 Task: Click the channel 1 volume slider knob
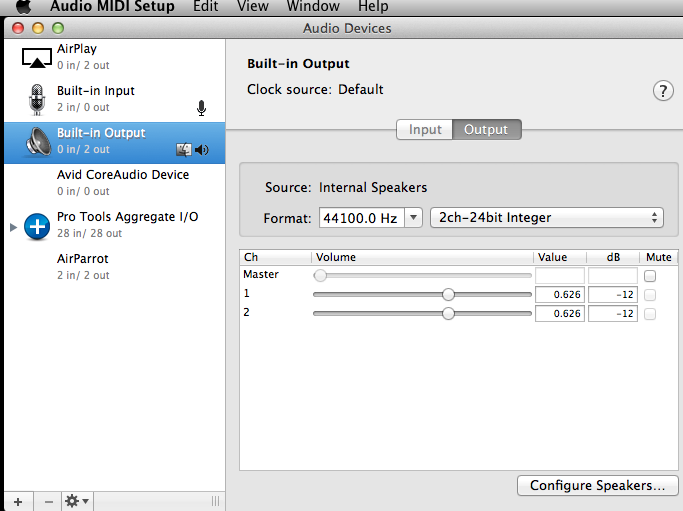(x=448, y=294)
